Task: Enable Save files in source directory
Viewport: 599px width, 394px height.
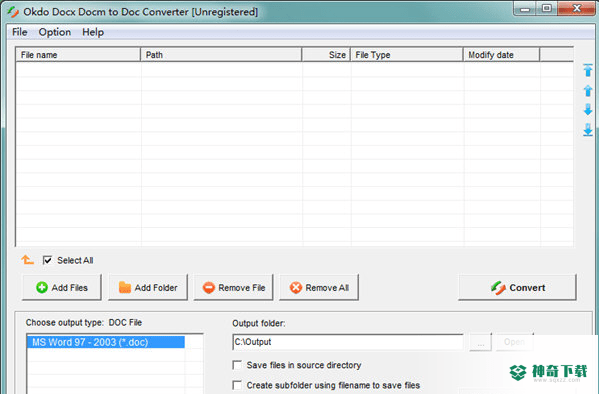Action: (237, 365)
